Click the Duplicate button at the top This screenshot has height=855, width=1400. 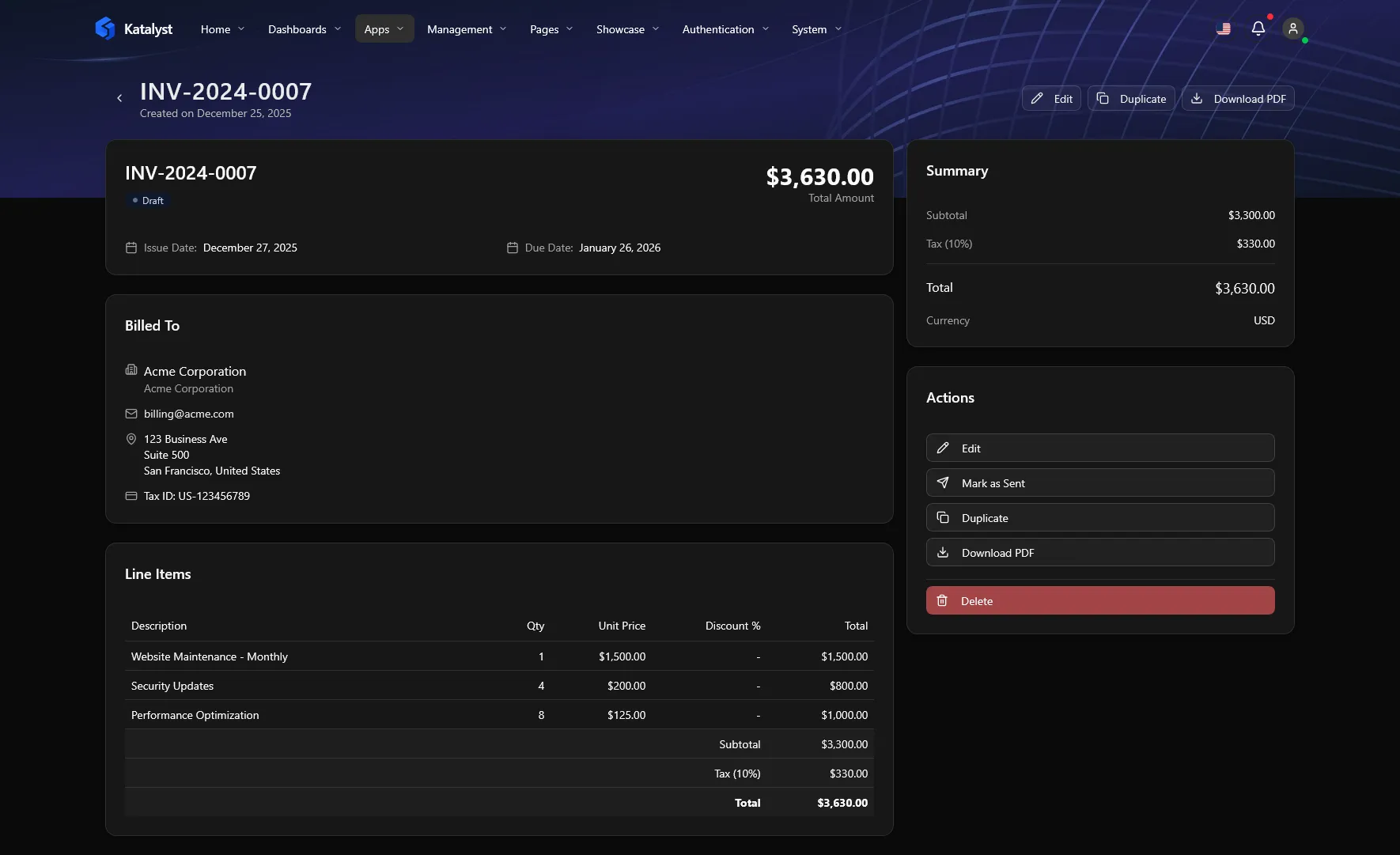pyautogui.click(x=1131, y=98)
